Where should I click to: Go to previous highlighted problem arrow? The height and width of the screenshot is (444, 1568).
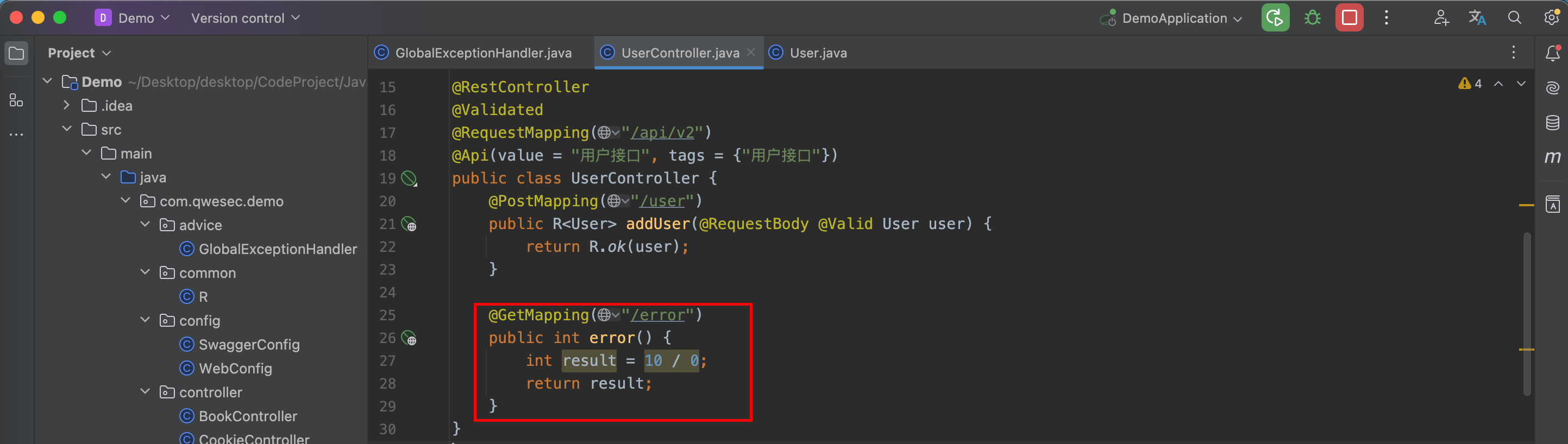pyautogui.click(x=1498, y=84)
